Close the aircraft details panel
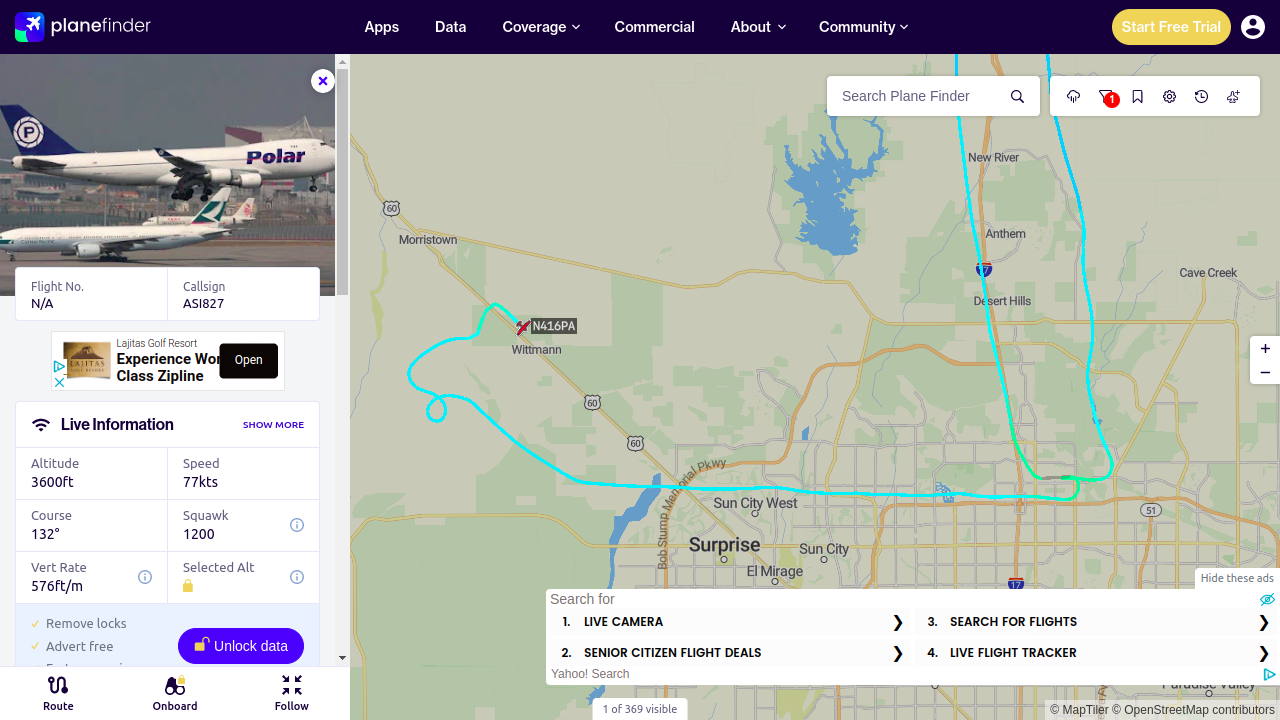Screen dimensions: 1280x720 click(x=322, y=81)
